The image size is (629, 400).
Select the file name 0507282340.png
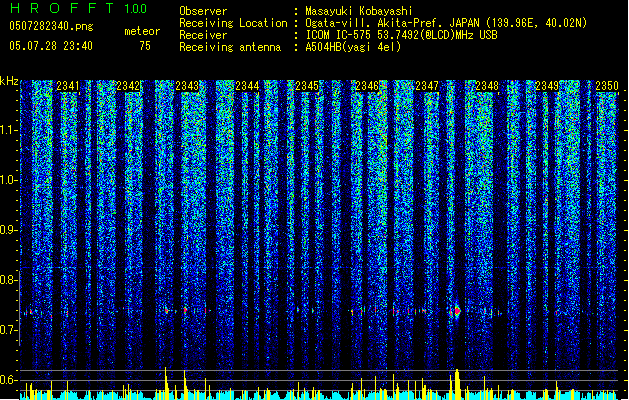51,26
